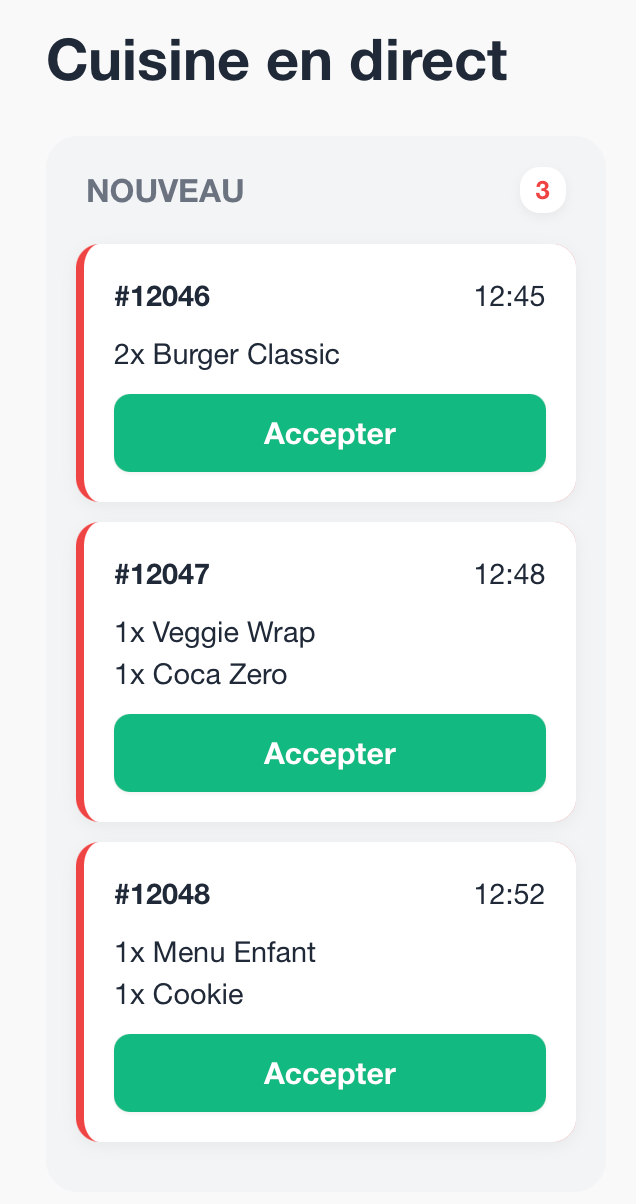Click the Cuisine en direct title
The image size is (636, 1204).
[x=278, y=59]
